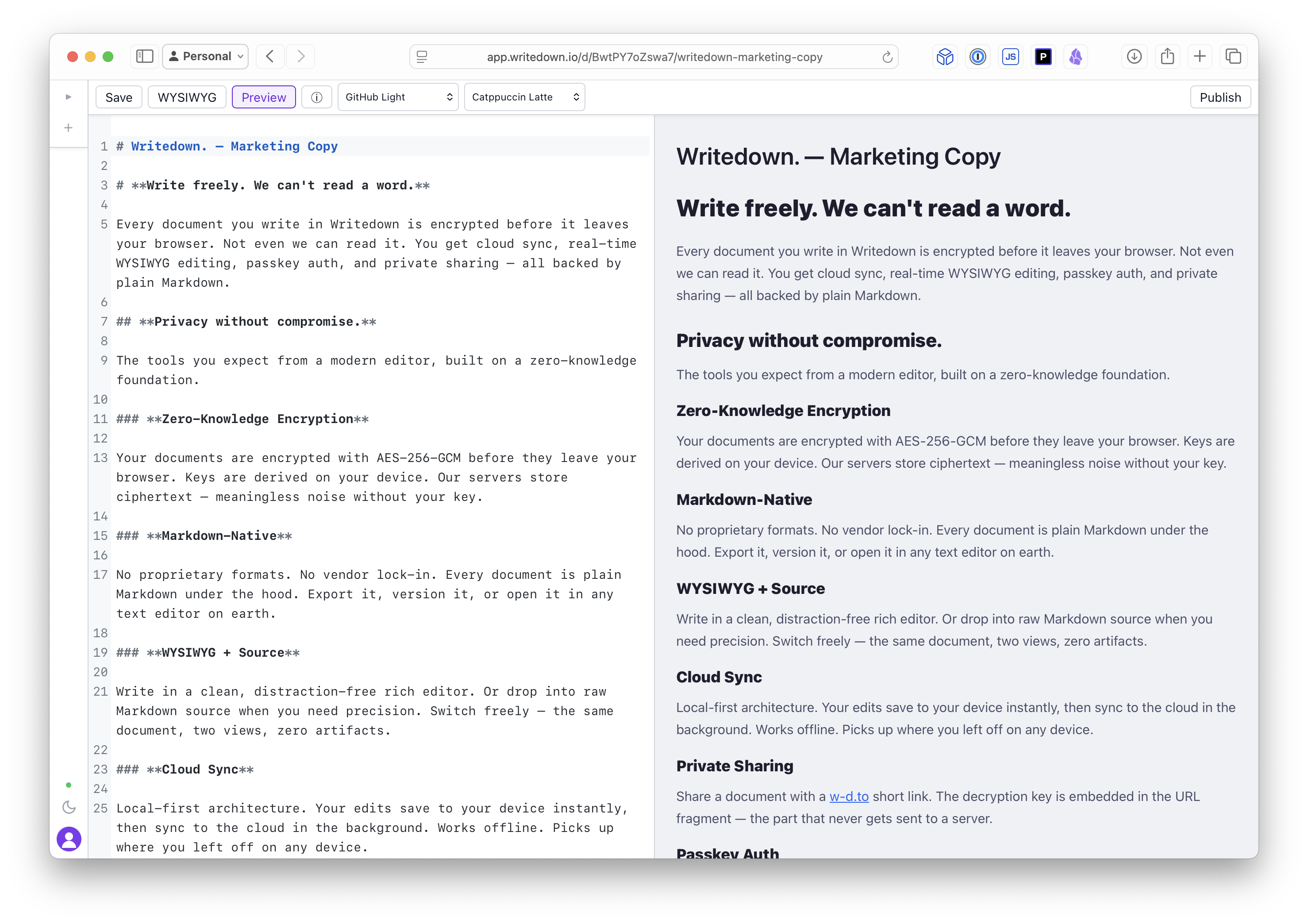Toggle dark mode with the moon icon
The width and height of the screenshot is (1308, 924).
(68, 807)
